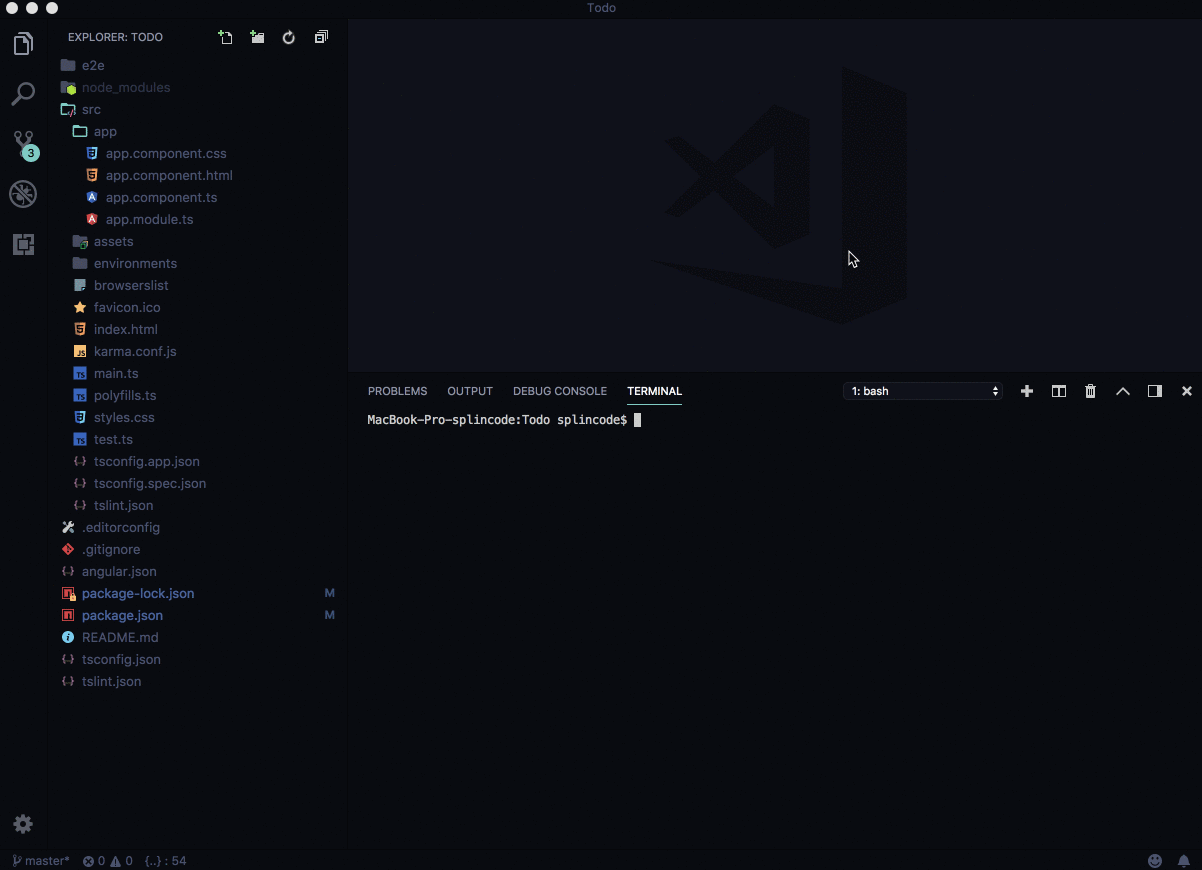Viewport: 1202px width, 870px height.
Task: Add a new terminal with plus icon
Action: tap(1027, 391)
